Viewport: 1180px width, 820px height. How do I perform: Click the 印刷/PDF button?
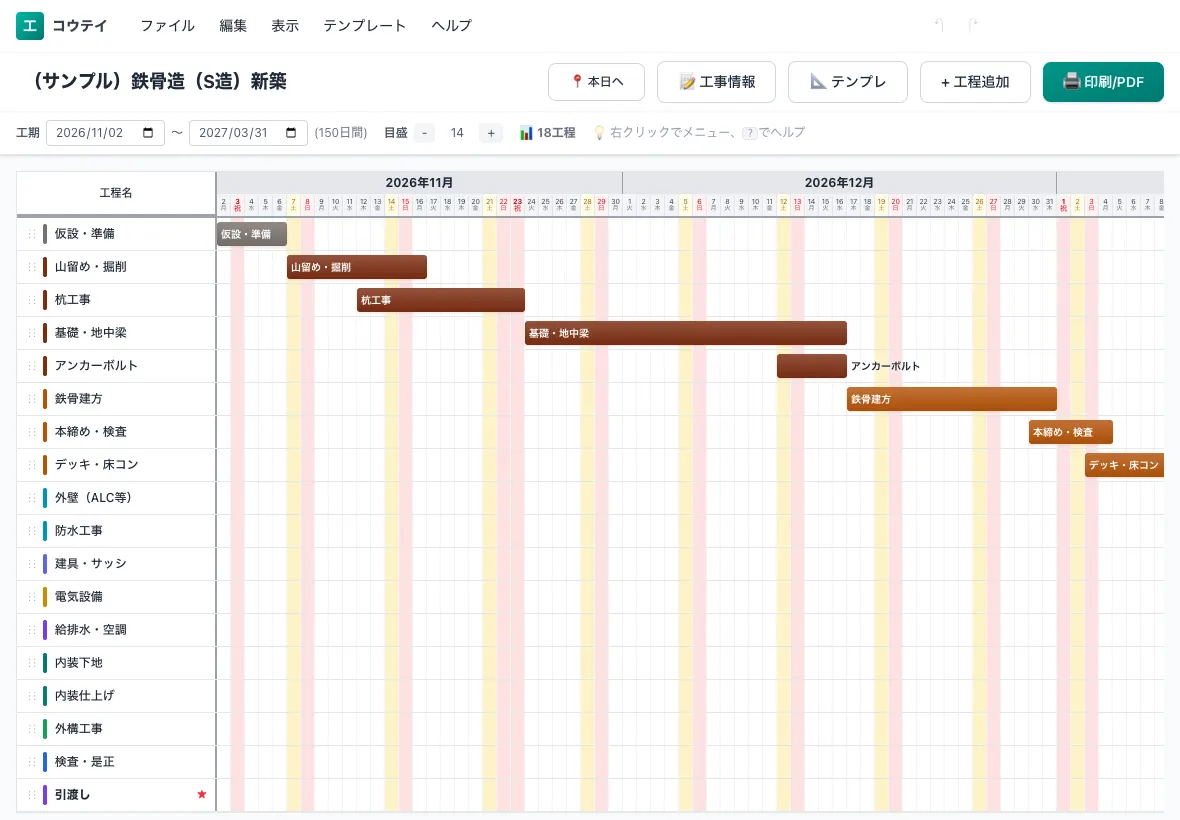pos(1103,81)
